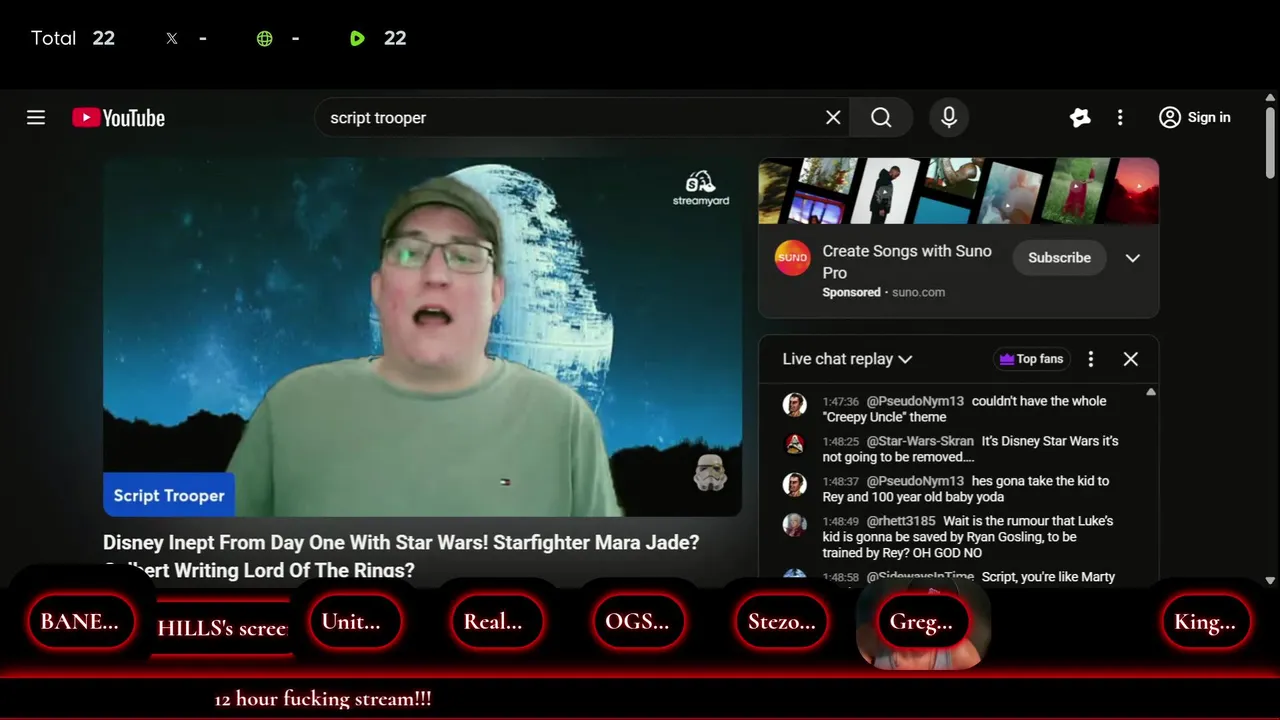Select the OGS... participant bubble
The image size is (1280, 720).
pos(638,621)
